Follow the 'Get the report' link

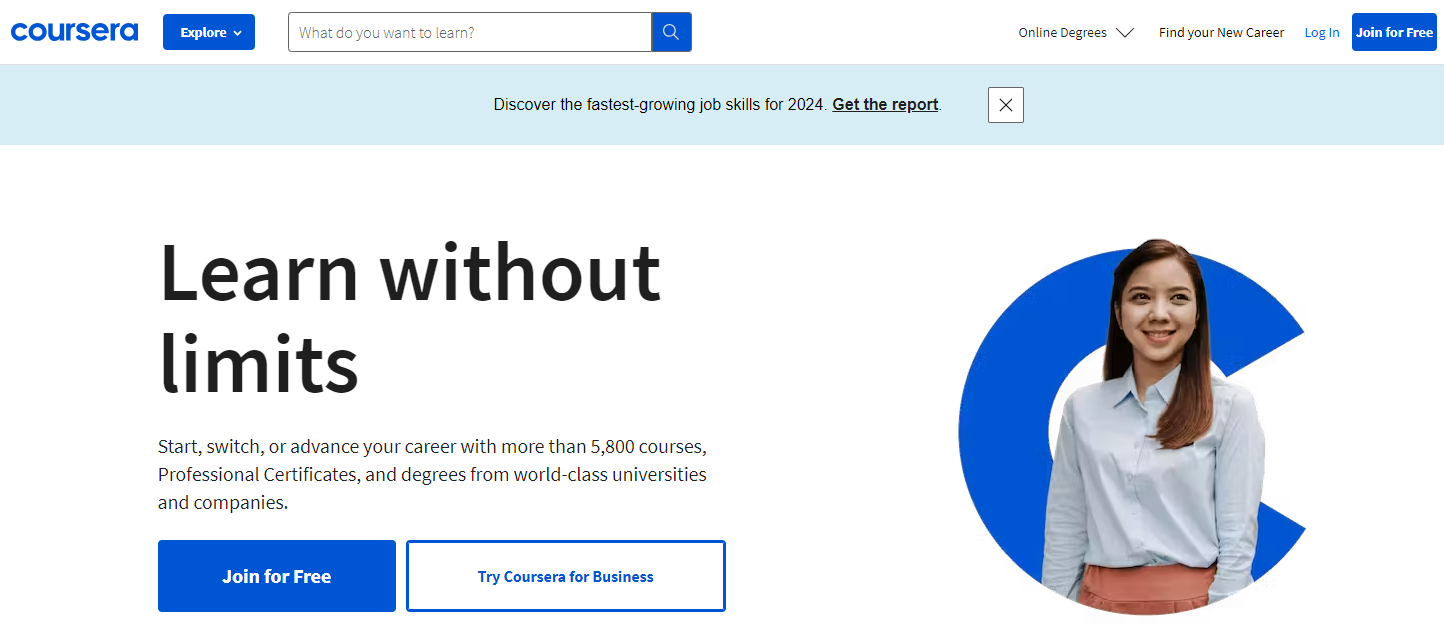click(885, 105)
